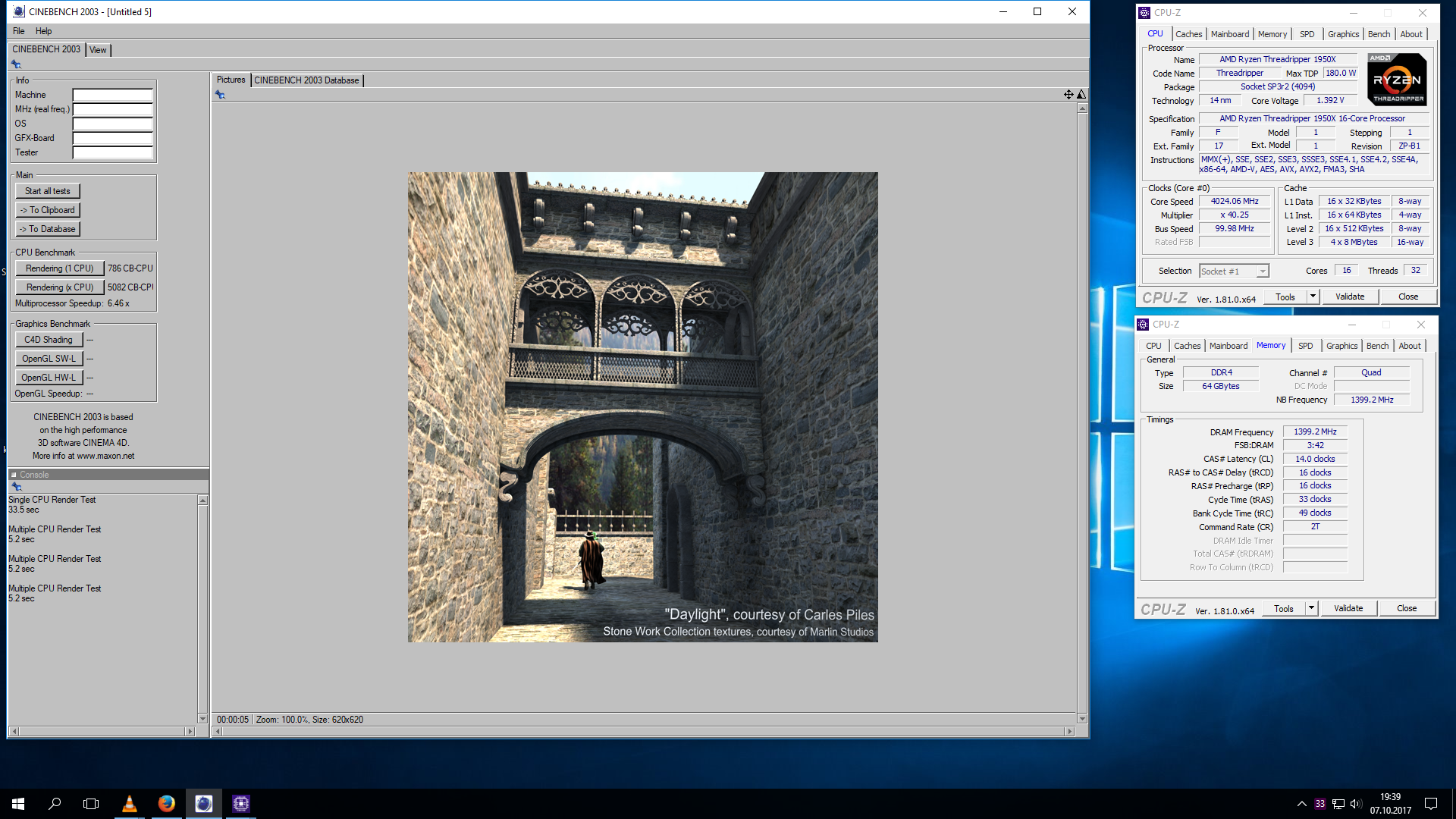1456x819 pixels.
Task: Open Tools dropdown arrow in lower CPU-Z
Action: [1311, 608]
